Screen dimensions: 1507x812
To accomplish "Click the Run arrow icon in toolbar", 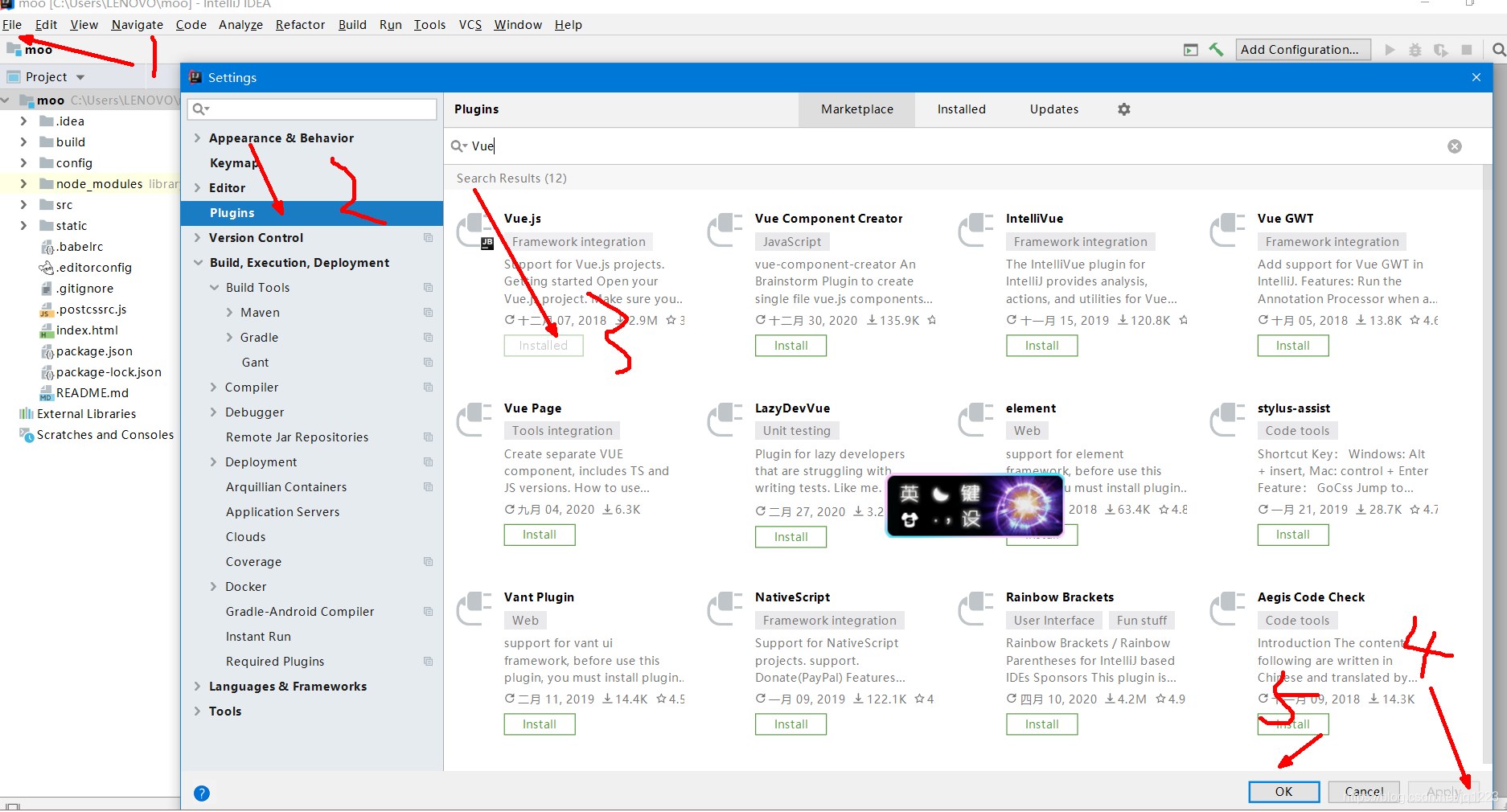I will [x=1390, y=50].
